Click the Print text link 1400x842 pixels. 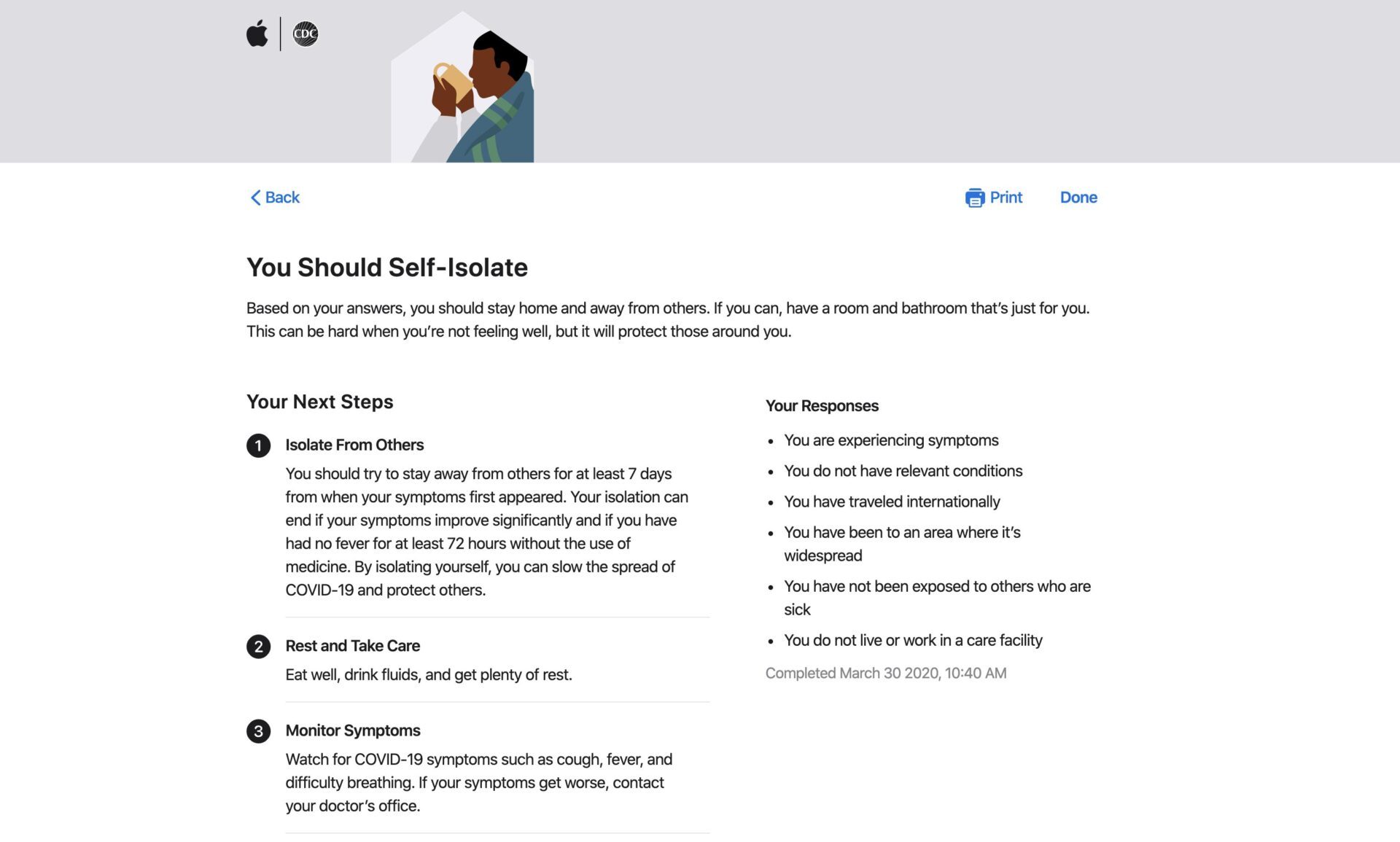tap(1006, 198)
